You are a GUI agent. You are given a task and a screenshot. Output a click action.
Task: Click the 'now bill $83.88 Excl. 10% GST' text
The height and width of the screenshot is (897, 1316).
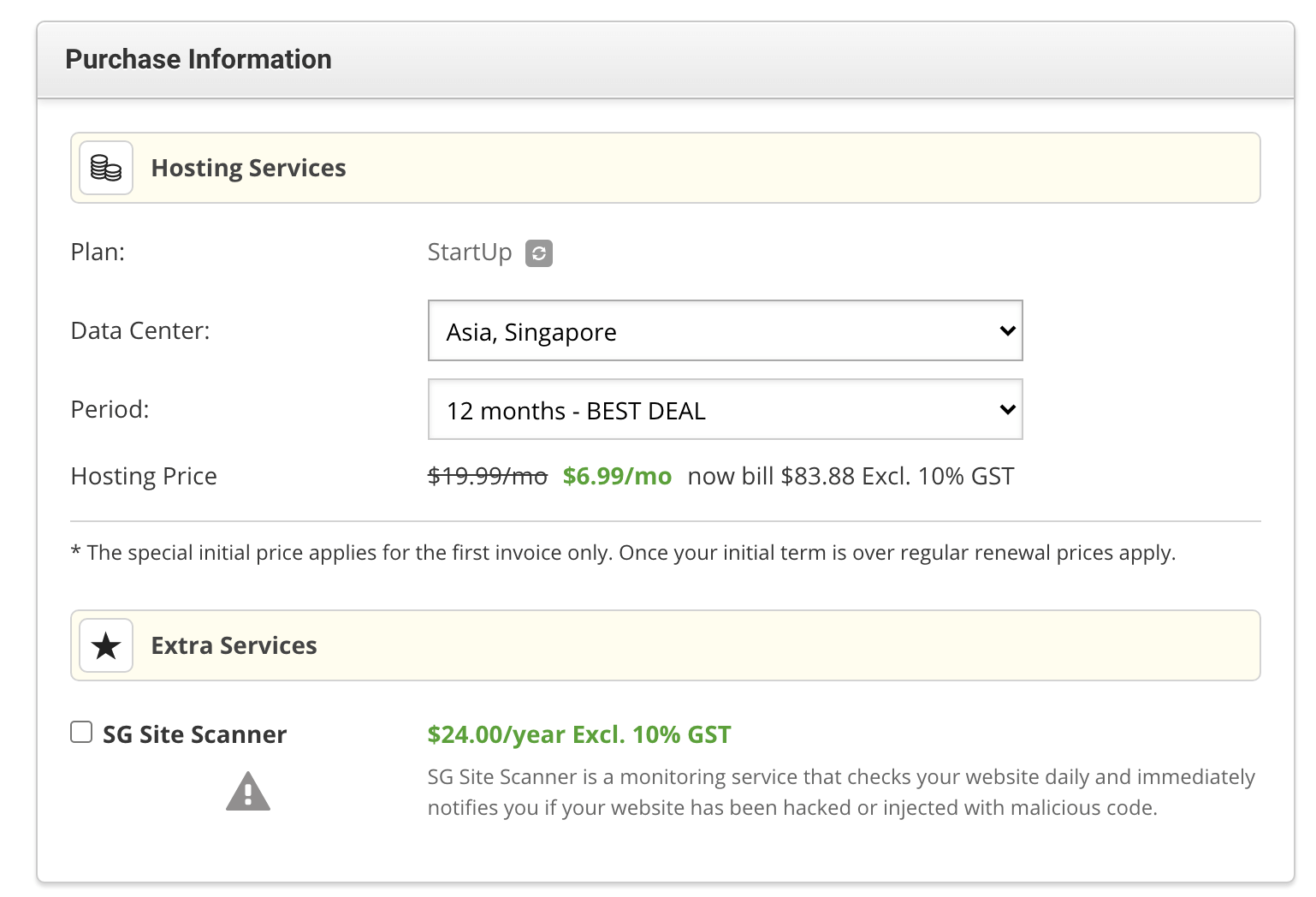click(x=851, y=476)
